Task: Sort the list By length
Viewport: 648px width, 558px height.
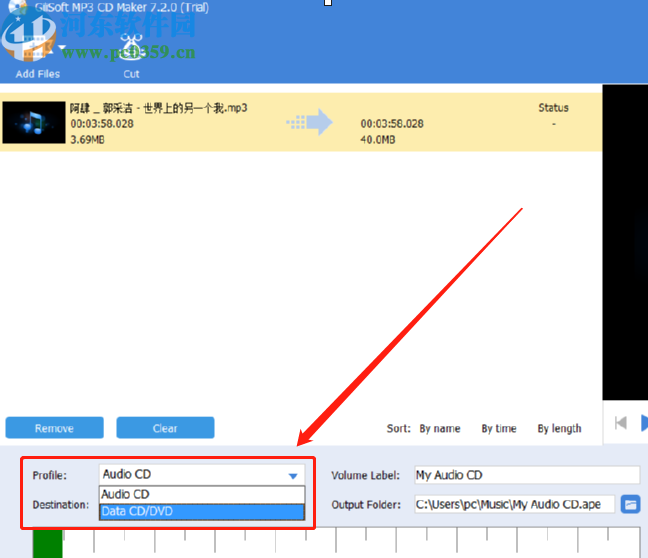Action: point(559,429)
